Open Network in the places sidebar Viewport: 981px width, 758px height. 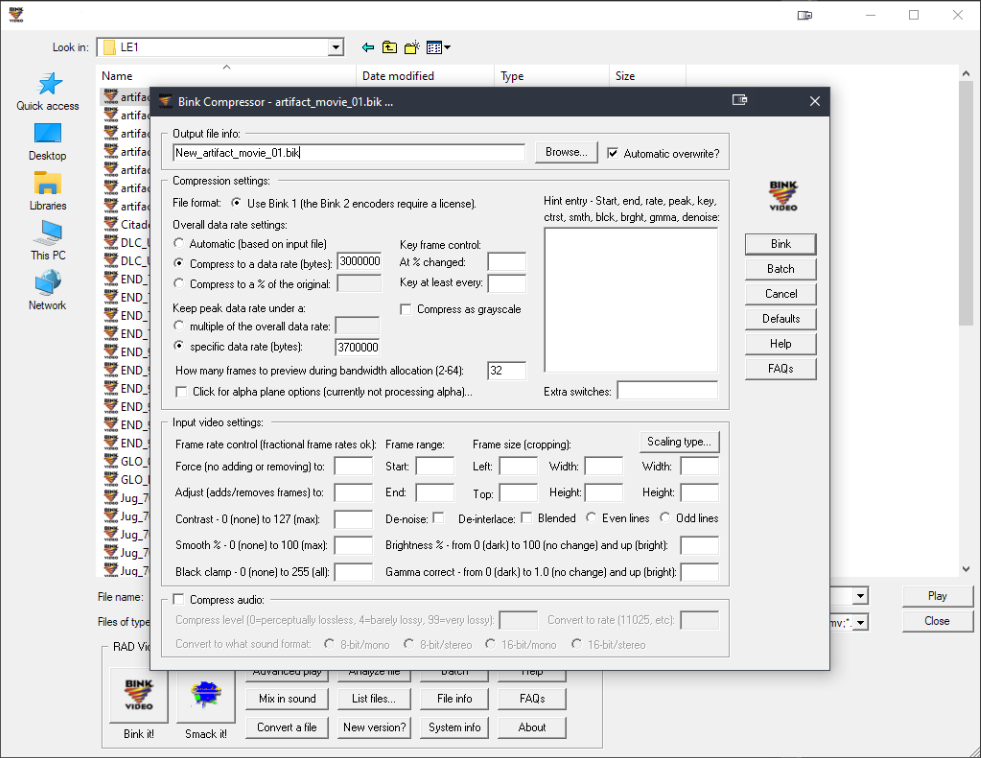[48, 291]
